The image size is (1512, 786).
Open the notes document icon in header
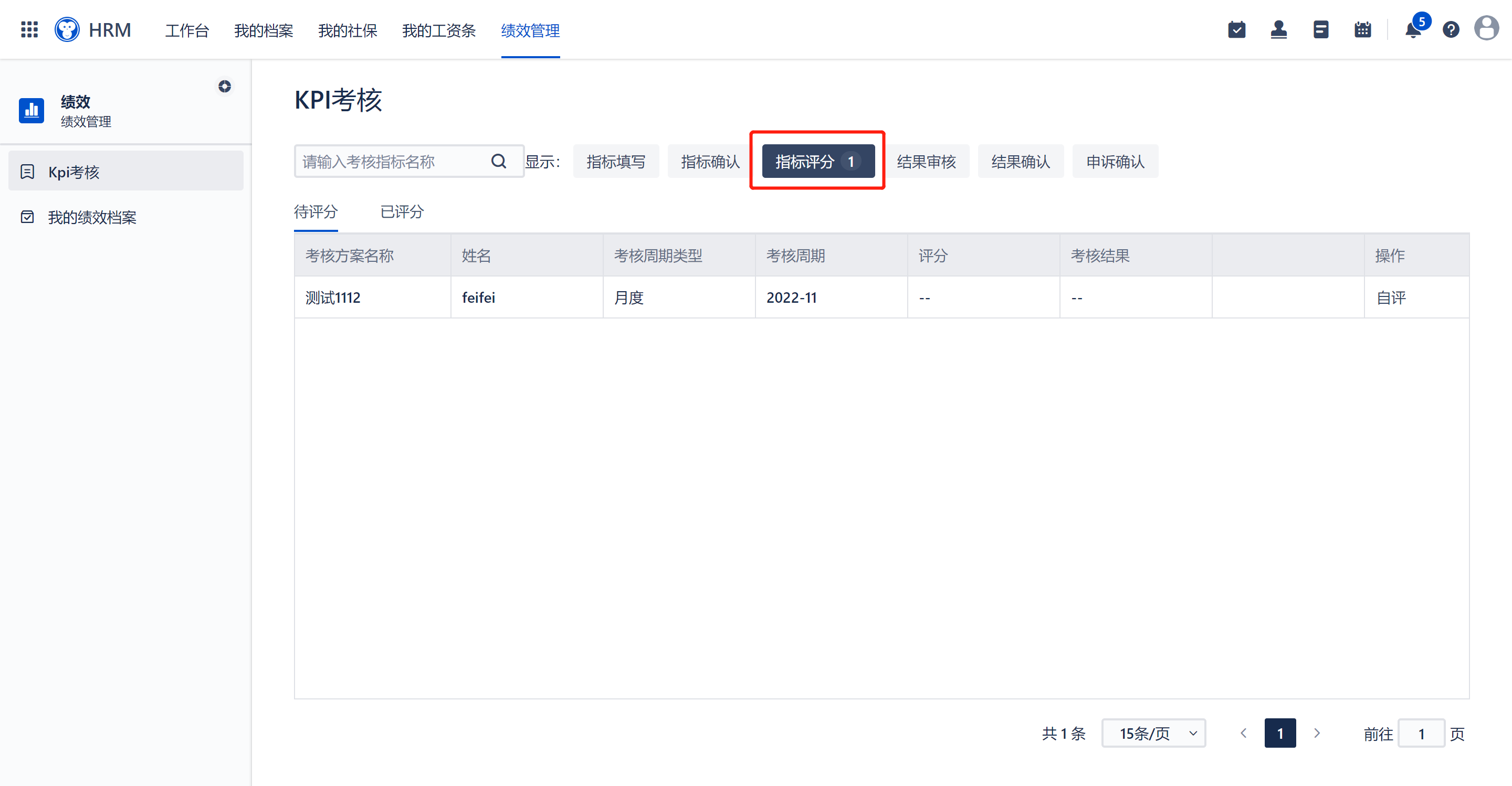[x=1321, y=29]
